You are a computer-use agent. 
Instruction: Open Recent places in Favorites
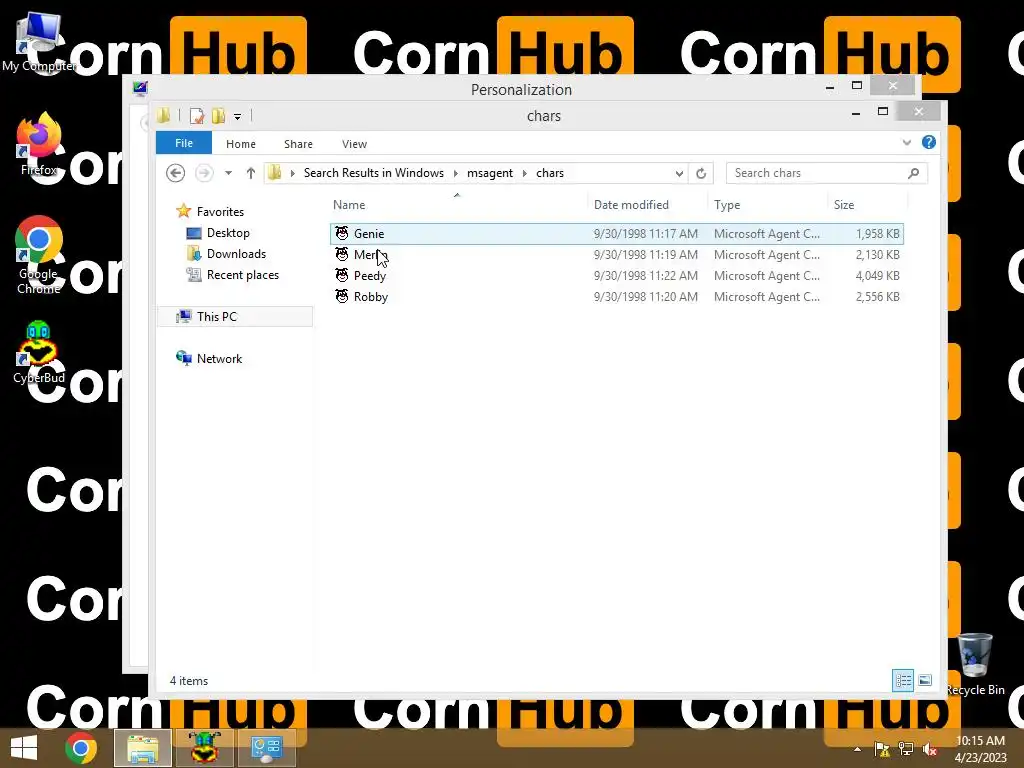click(x=243, y=275)
